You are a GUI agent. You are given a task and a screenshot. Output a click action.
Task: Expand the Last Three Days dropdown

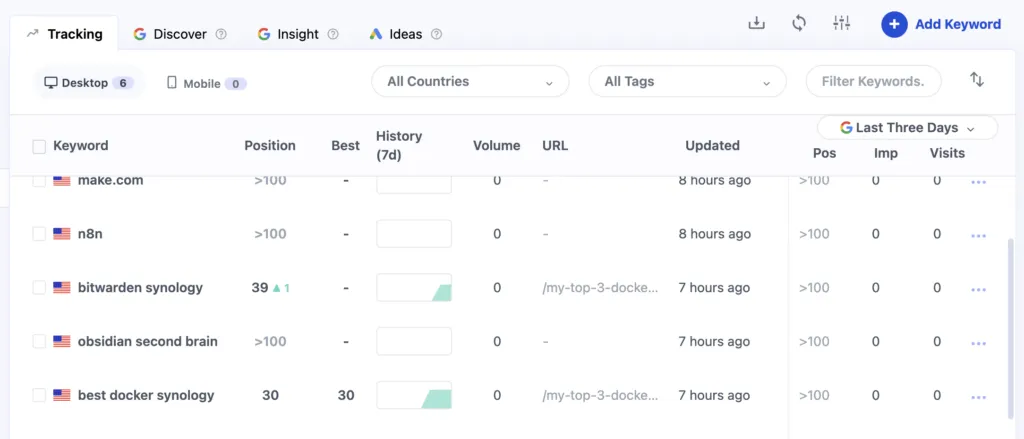907,128
